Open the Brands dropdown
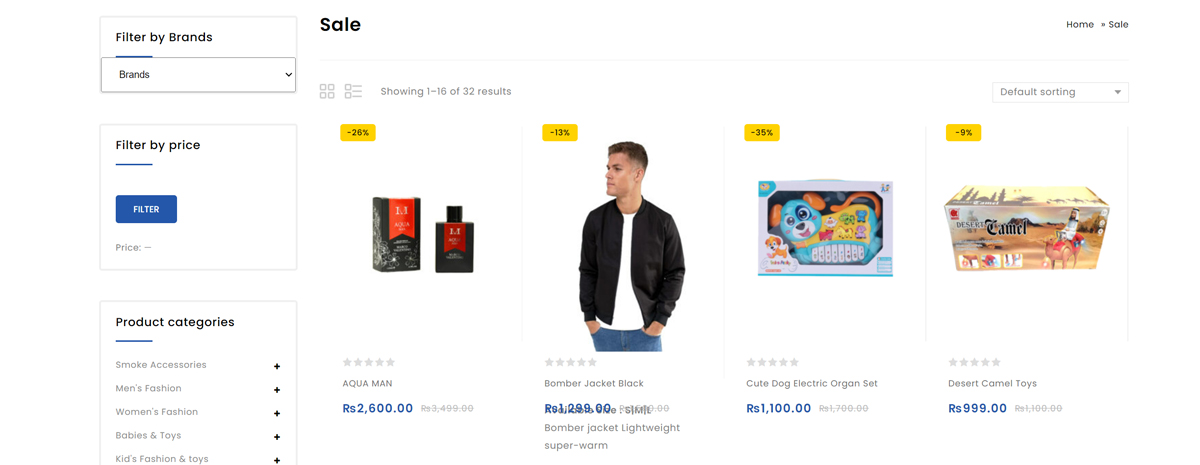 [x=198, y=75]
